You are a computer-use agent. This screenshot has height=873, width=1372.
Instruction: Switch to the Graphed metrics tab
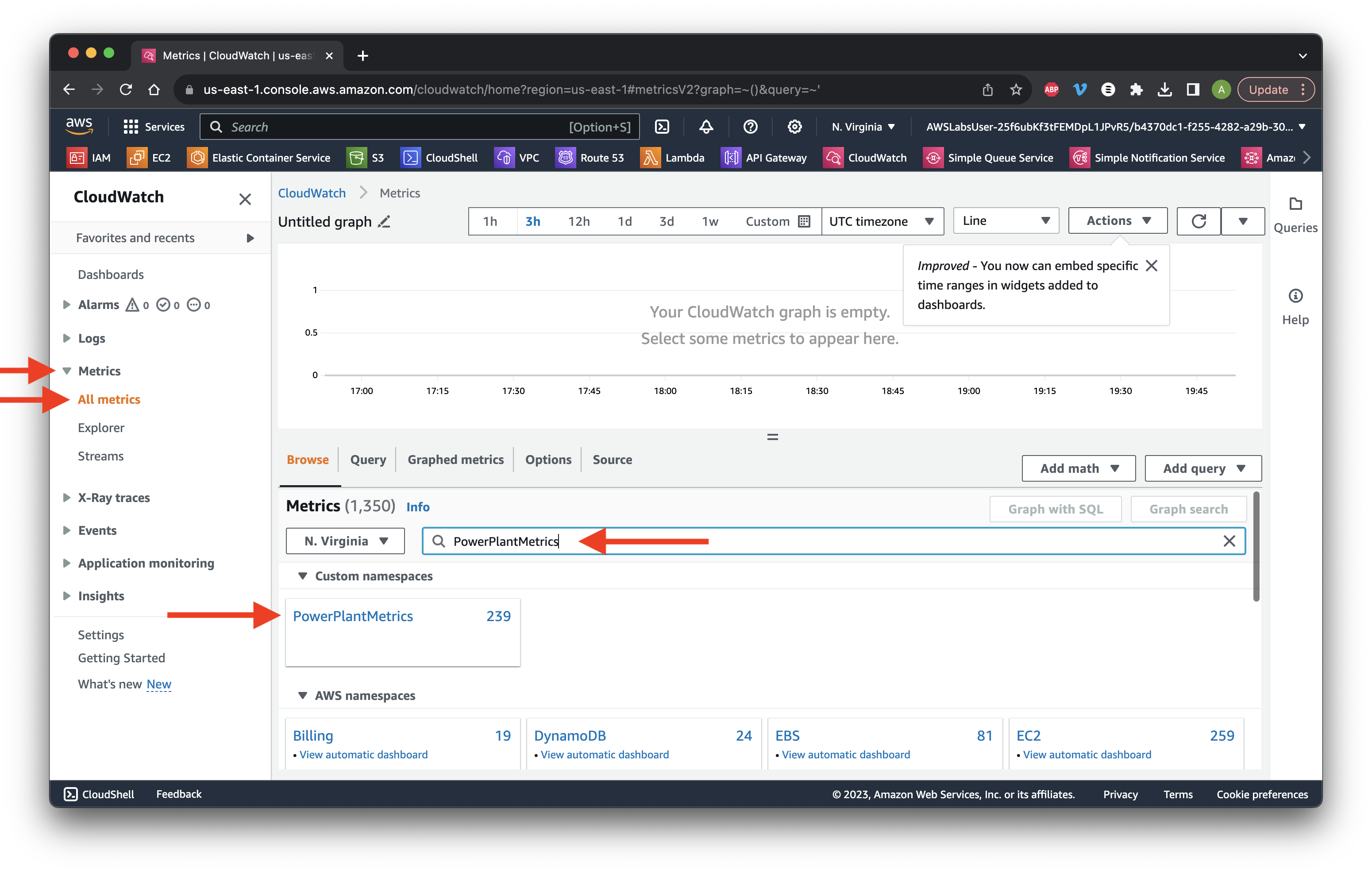click(455, 459)
